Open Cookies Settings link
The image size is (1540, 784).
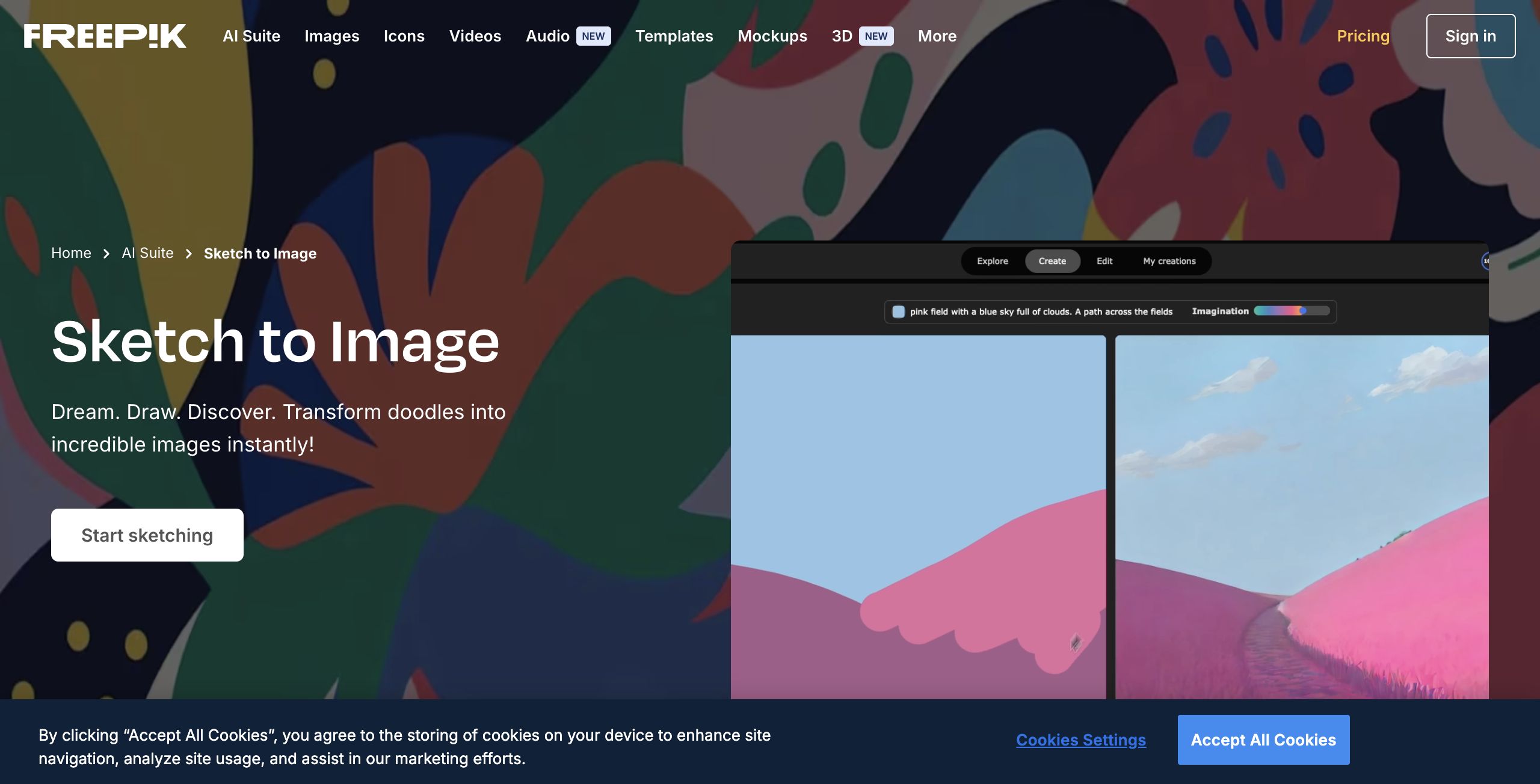click(x=1080, y=740)
